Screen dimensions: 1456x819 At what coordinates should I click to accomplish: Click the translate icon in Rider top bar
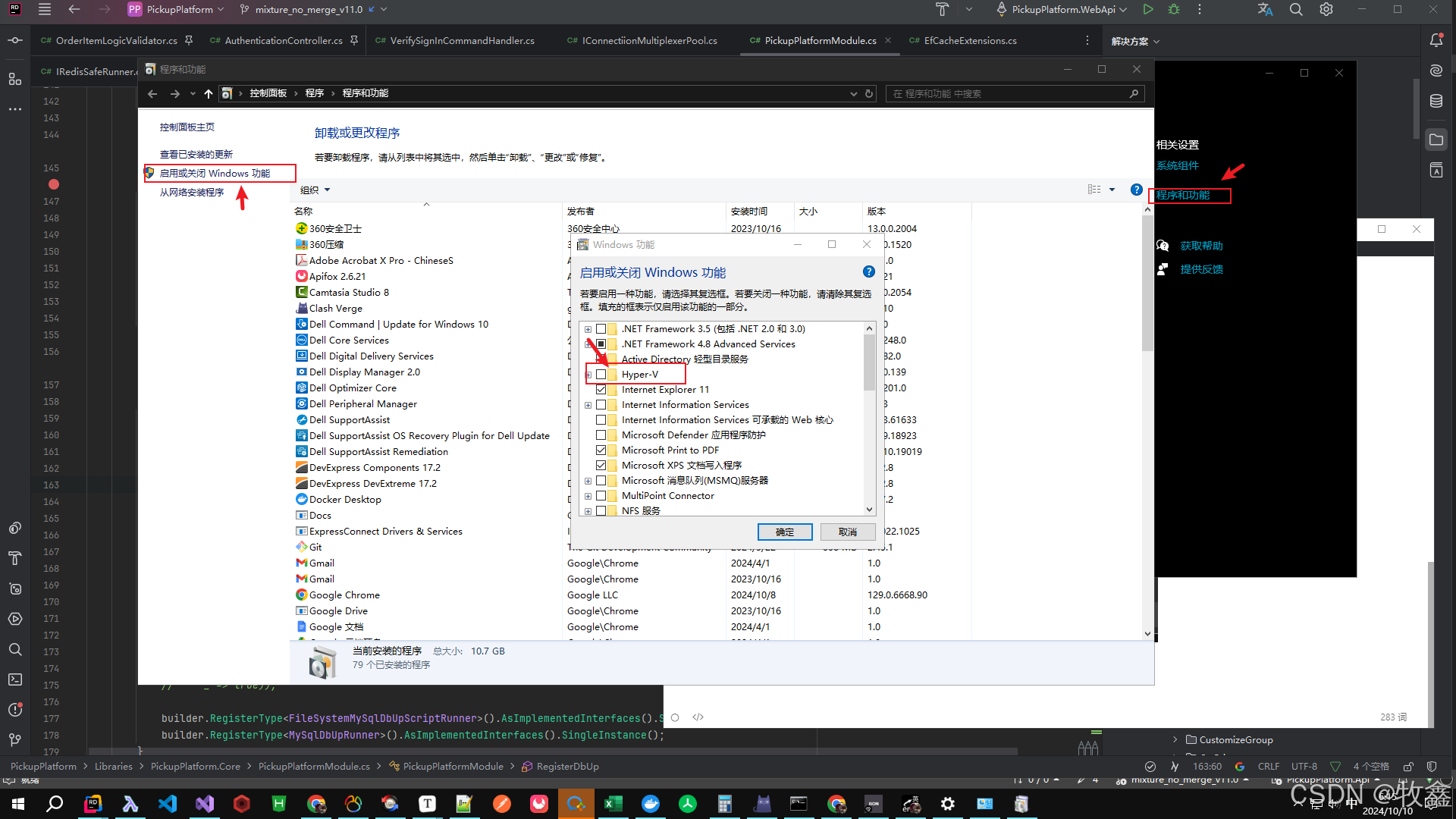[1265, 10]
